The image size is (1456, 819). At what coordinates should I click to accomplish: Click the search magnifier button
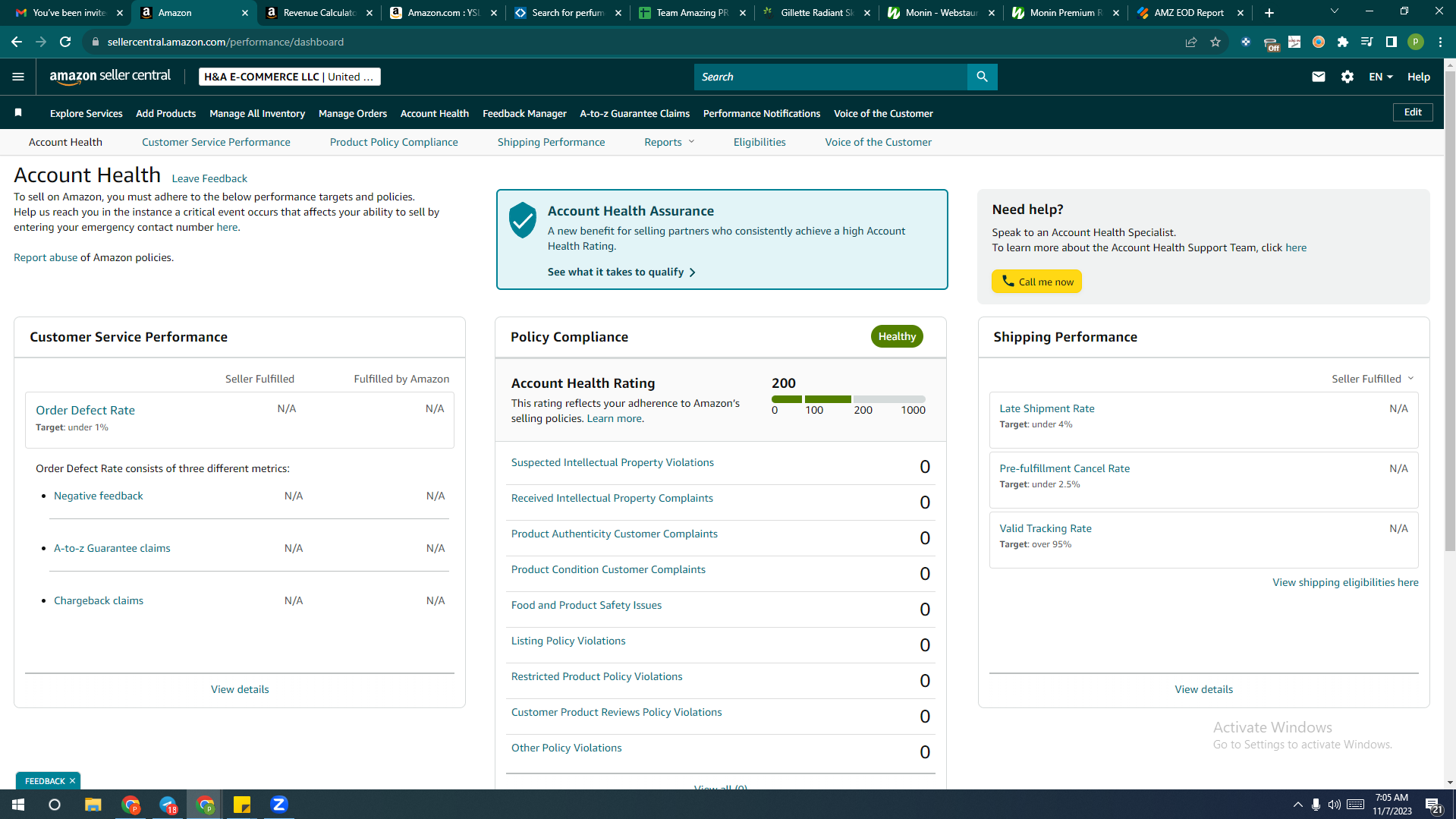[x=982, y=77]
